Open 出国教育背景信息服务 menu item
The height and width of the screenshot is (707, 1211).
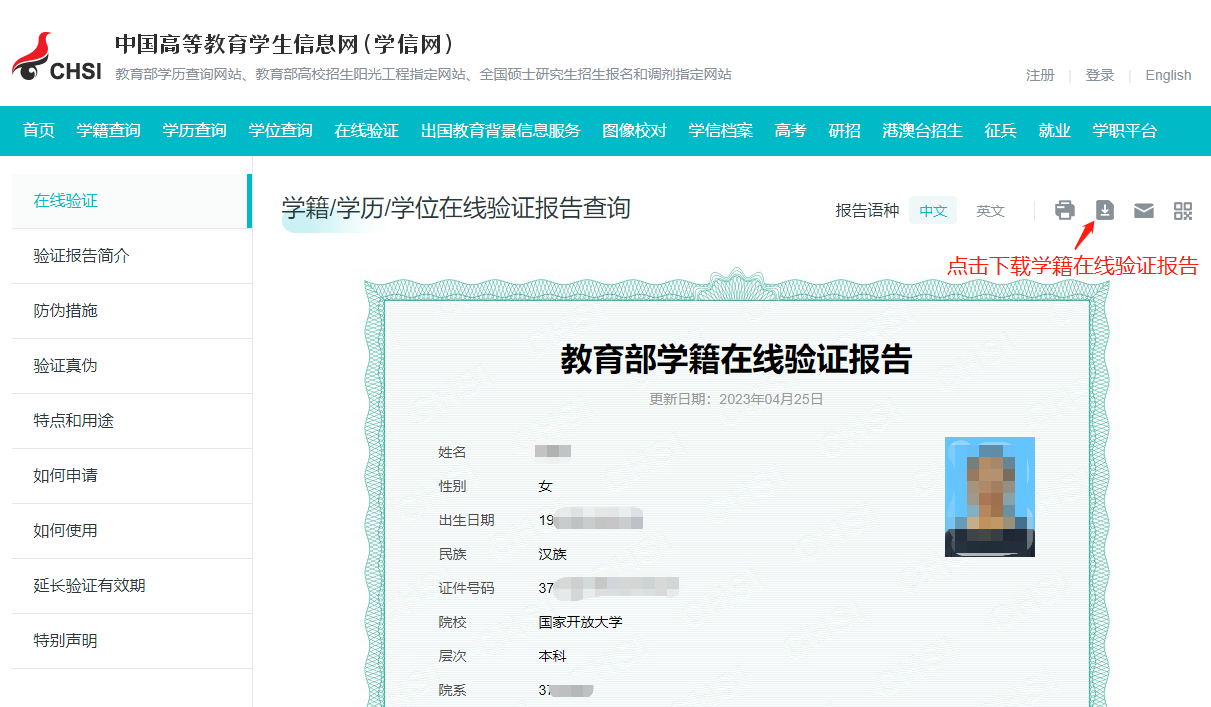click(501, 131)
